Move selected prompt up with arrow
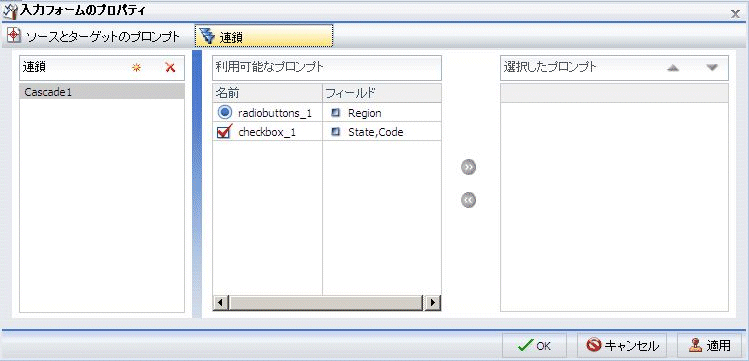 (x=673, y=68)
